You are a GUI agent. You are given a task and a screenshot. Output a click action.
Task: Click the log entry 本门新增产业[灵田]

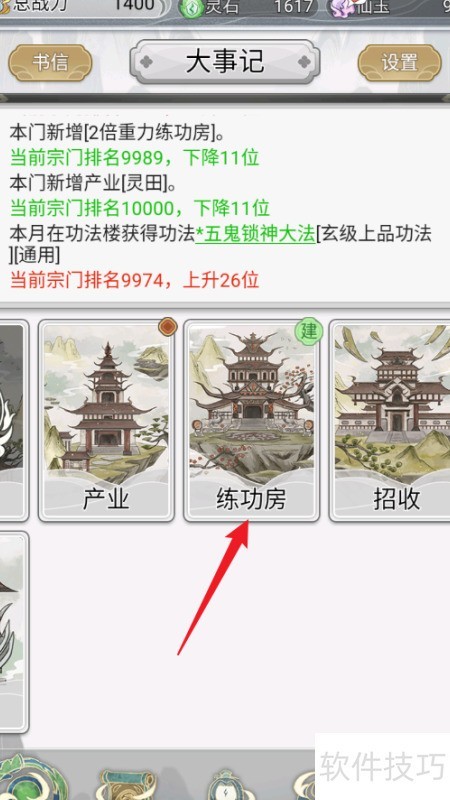(x=93, y=183)
